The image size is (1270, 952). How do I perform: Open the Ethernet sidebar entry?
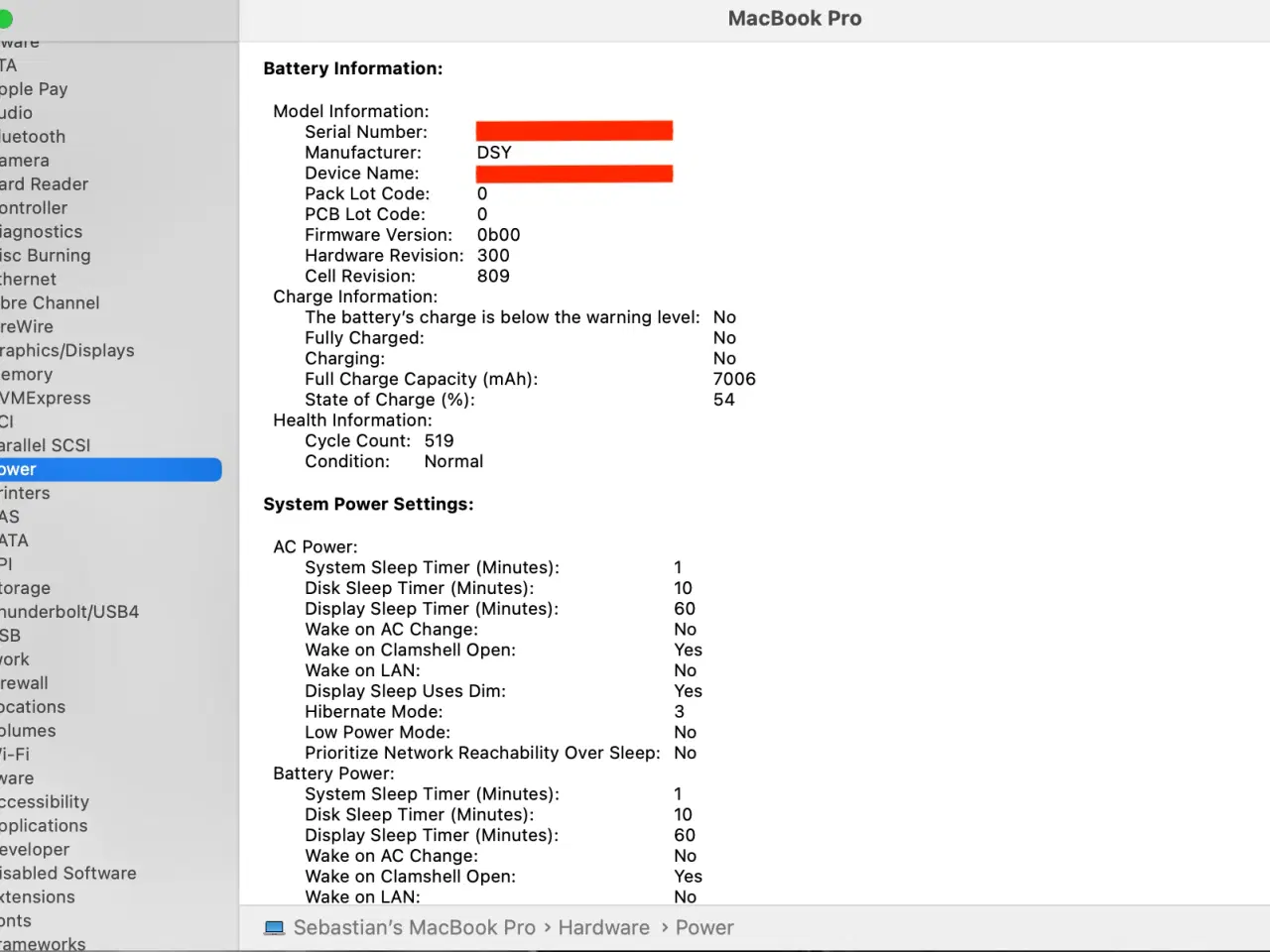(x=28, y=280)
